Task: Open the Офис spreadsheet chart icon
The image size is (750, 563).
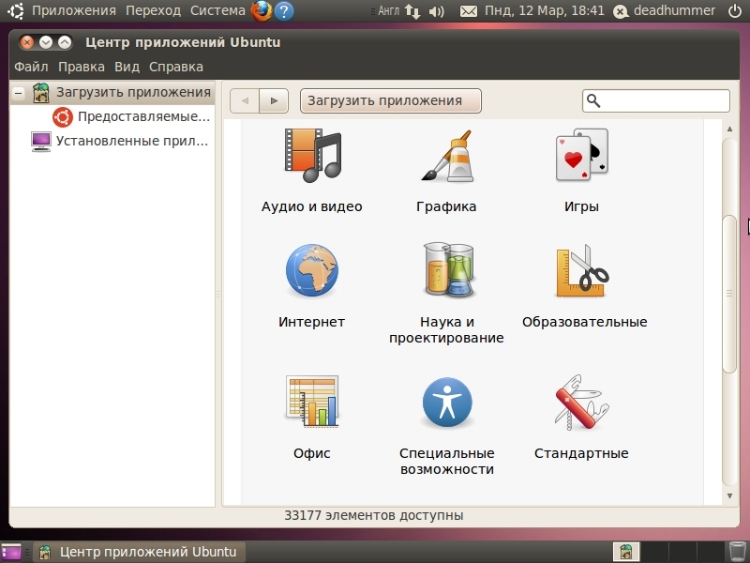Action: click(x=312, y=402)
